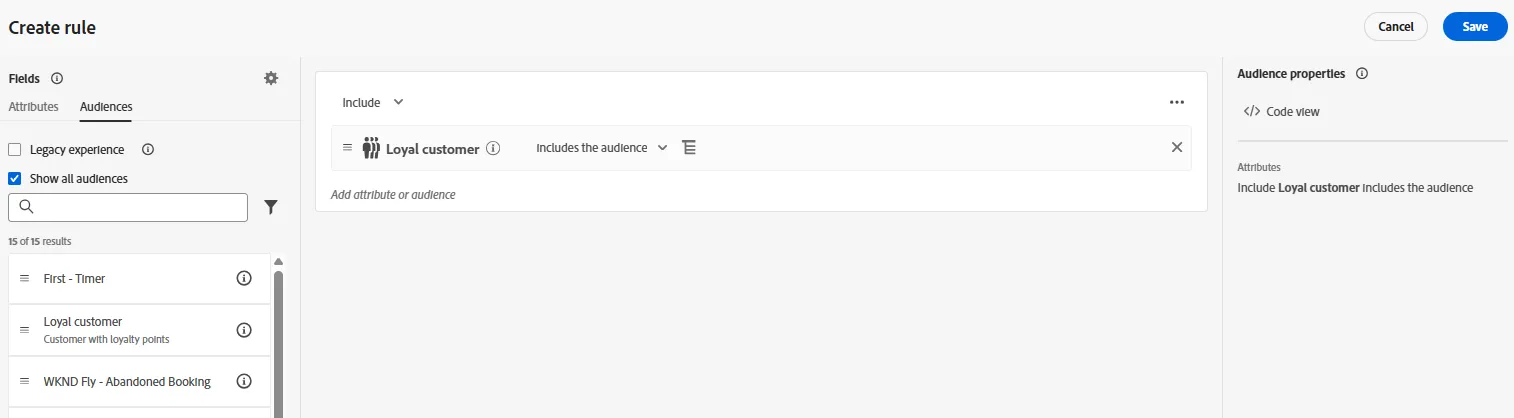This screenshot has height=418, width=1514.
Task: Focus the audience search field
Action: tap(128, 207)
